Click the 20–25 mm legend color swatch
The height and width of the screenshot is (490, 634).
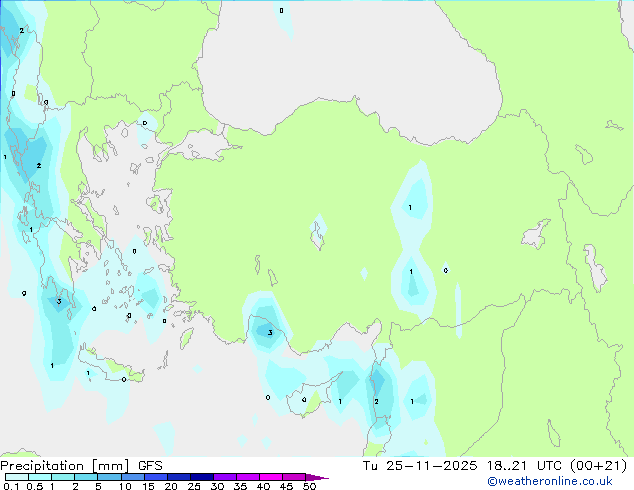coord(178,477)
